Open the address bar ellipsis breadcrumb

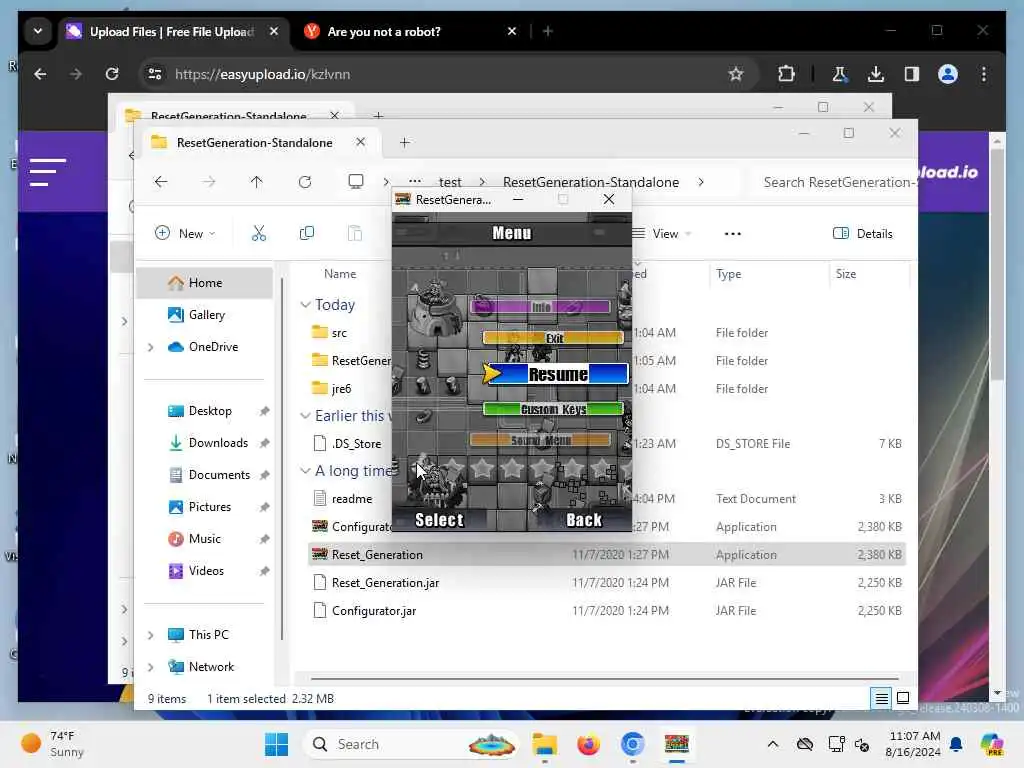tap(415, 182)
